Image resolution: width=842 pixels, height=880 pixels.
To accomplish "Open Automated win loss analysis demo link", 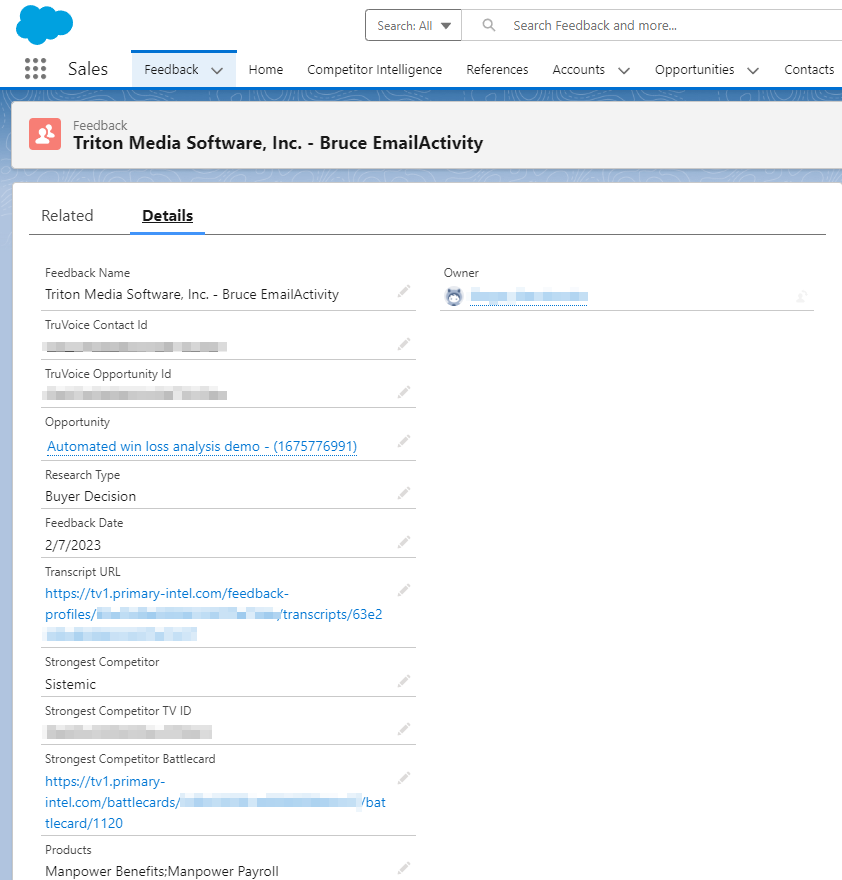I will click(x=202, y=446).
